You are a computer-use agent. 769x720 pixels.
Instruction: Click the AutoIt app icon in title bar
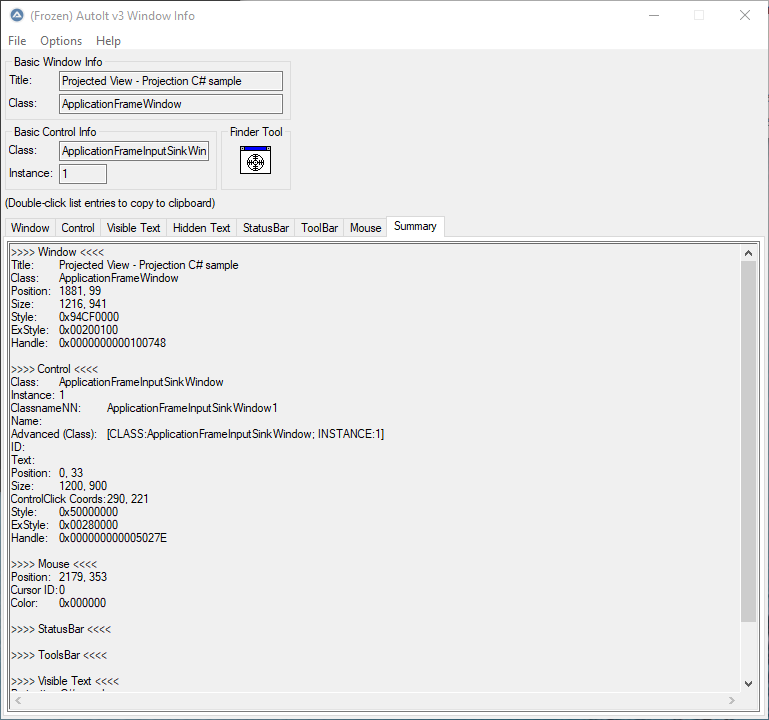coord(17,16)
